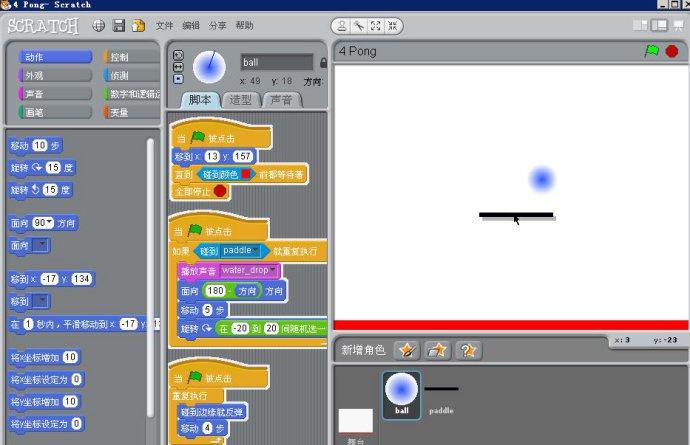
Task: Click the x value 13 in script
Action: (212, 156)
